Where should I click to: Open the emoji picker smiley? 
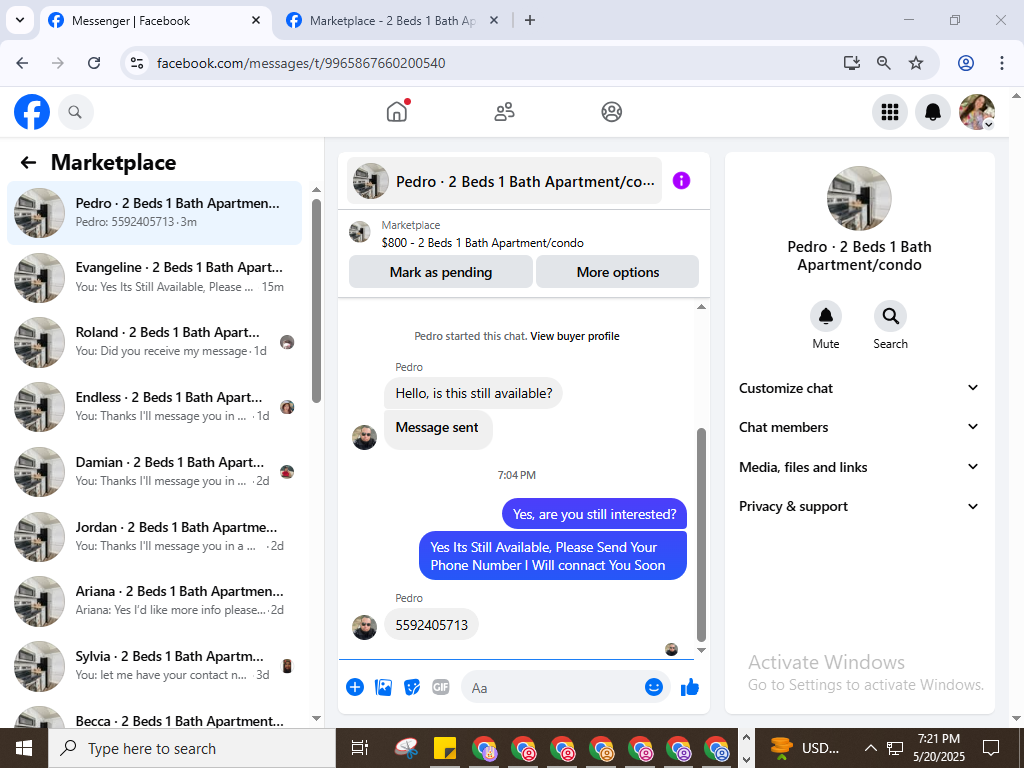coord(654,686)
